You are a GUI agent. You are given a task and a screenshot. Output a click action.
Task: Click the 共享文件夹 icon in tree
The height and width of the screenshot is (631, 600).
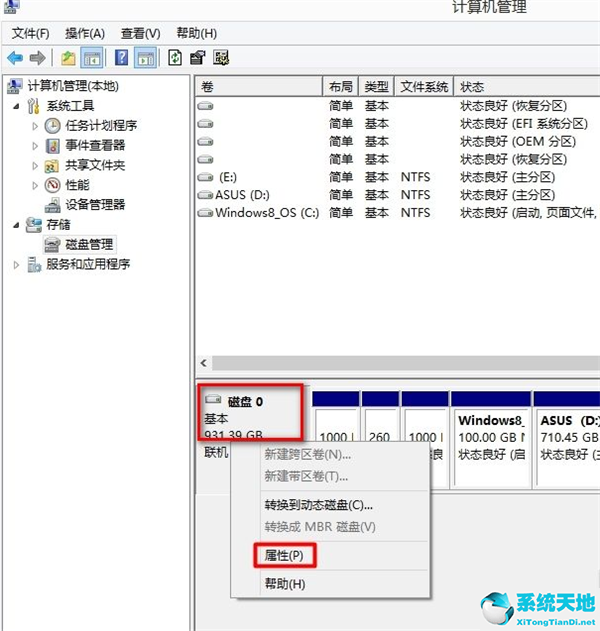click(x=52, y=166)
